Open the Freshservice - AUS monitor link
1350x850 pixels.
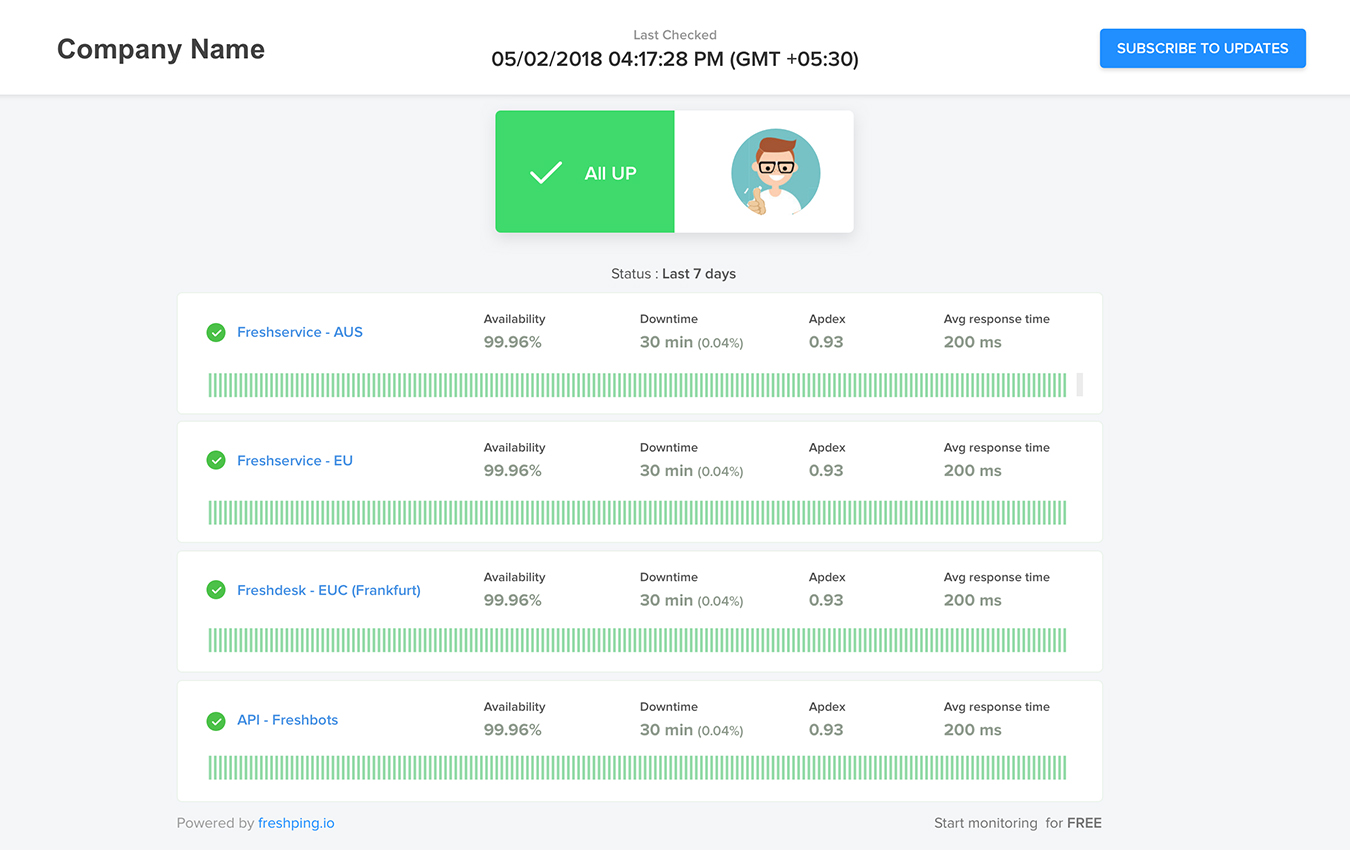[300, 332]
